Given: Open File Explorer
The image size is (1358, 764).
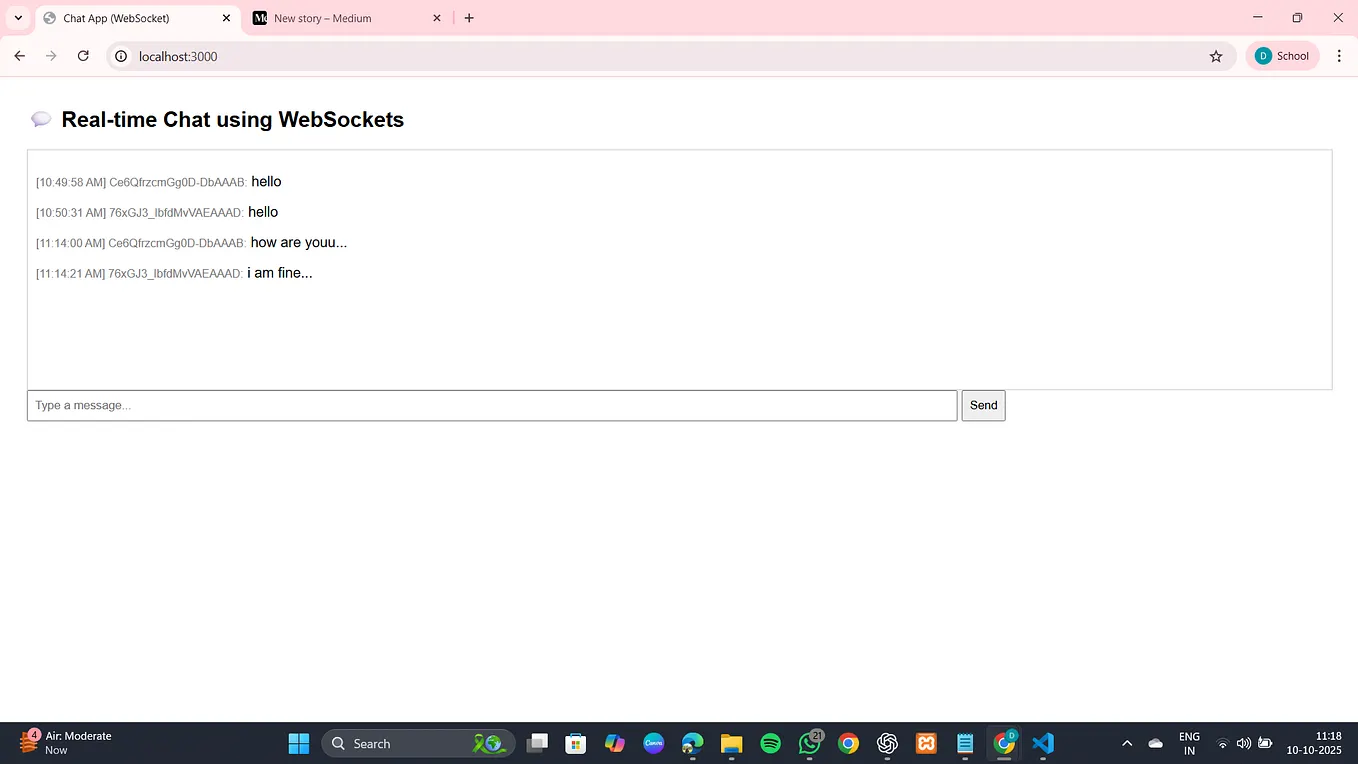Looking at the screenshot, I should (x=731, y=743).
